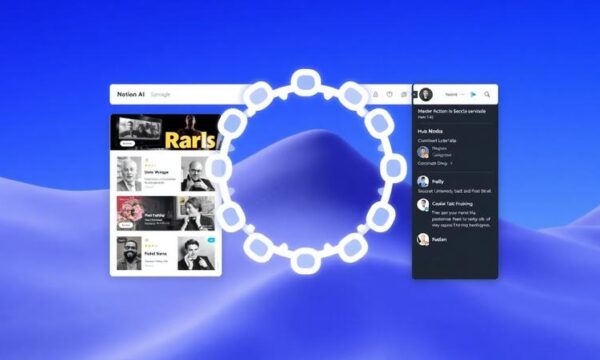Open the bottom-right young man's portrait

tap(196, 253)
